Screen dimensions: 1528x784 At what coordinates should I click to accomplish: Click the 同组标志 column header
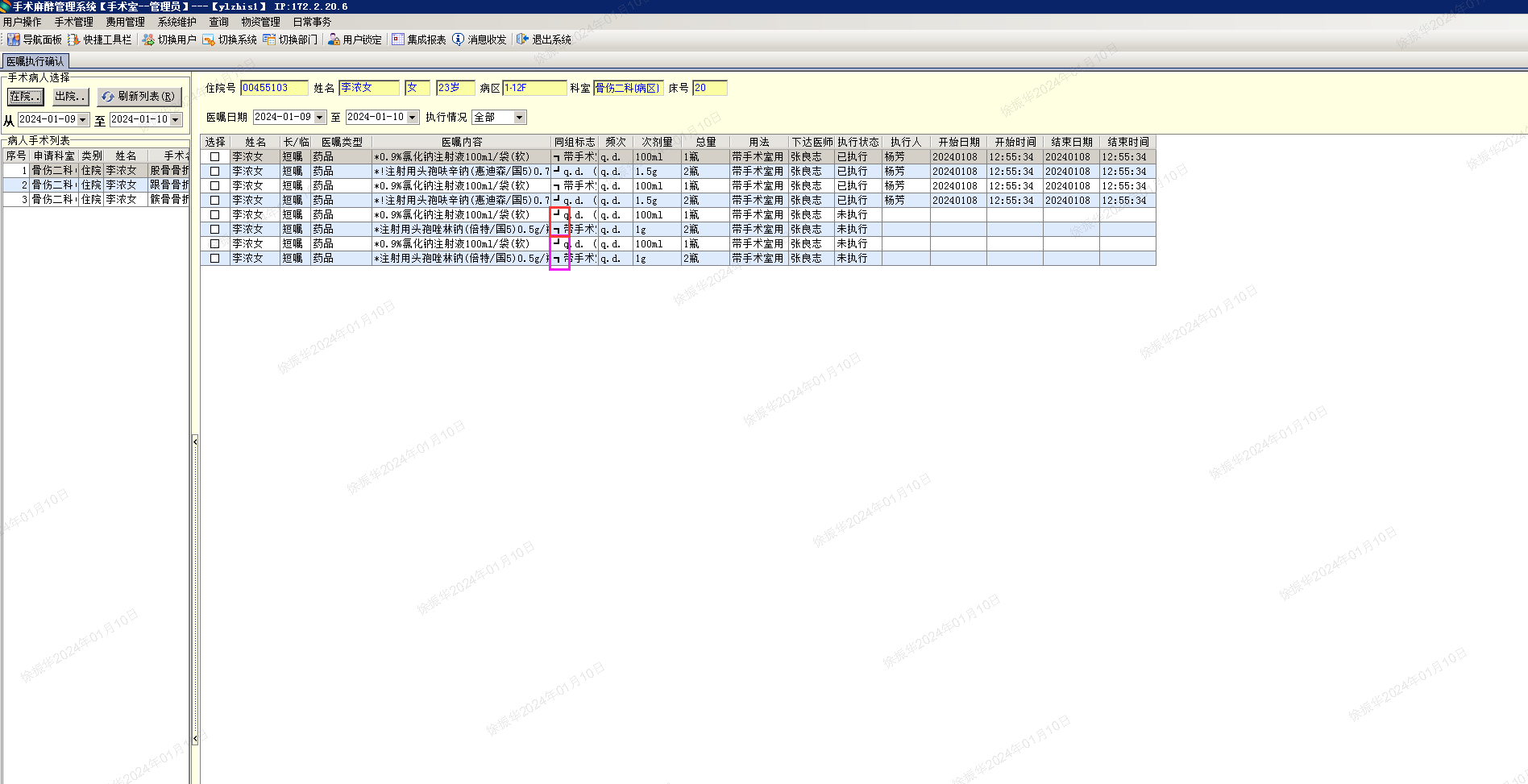click(575, 143)
